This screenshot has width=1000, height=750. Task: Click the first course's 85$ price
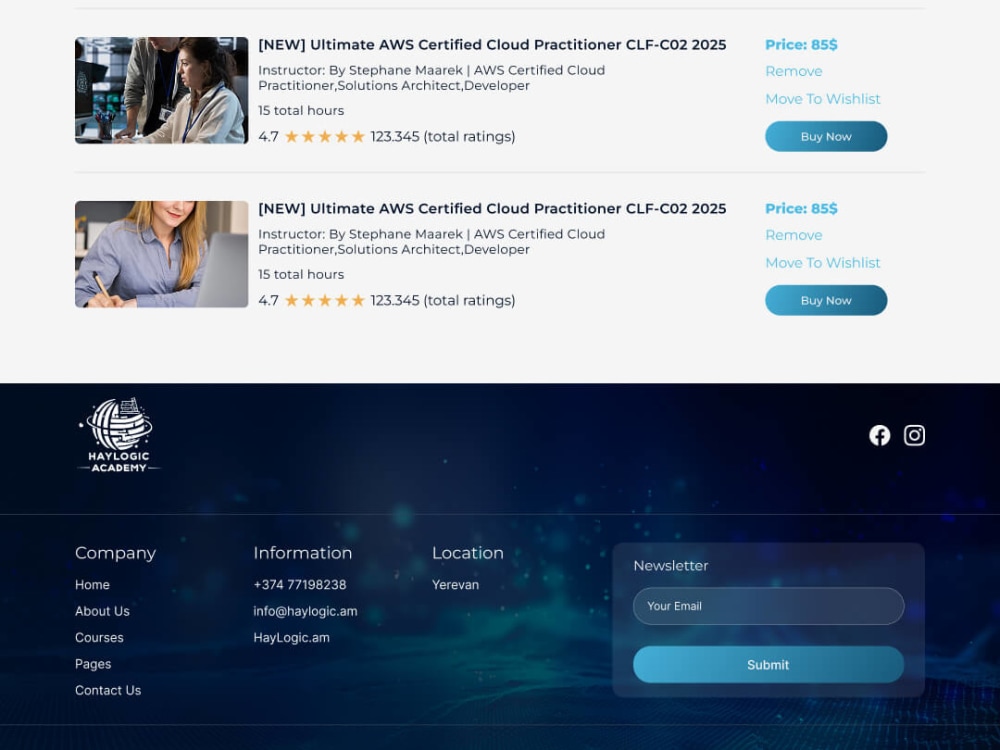tap(801, 45)
